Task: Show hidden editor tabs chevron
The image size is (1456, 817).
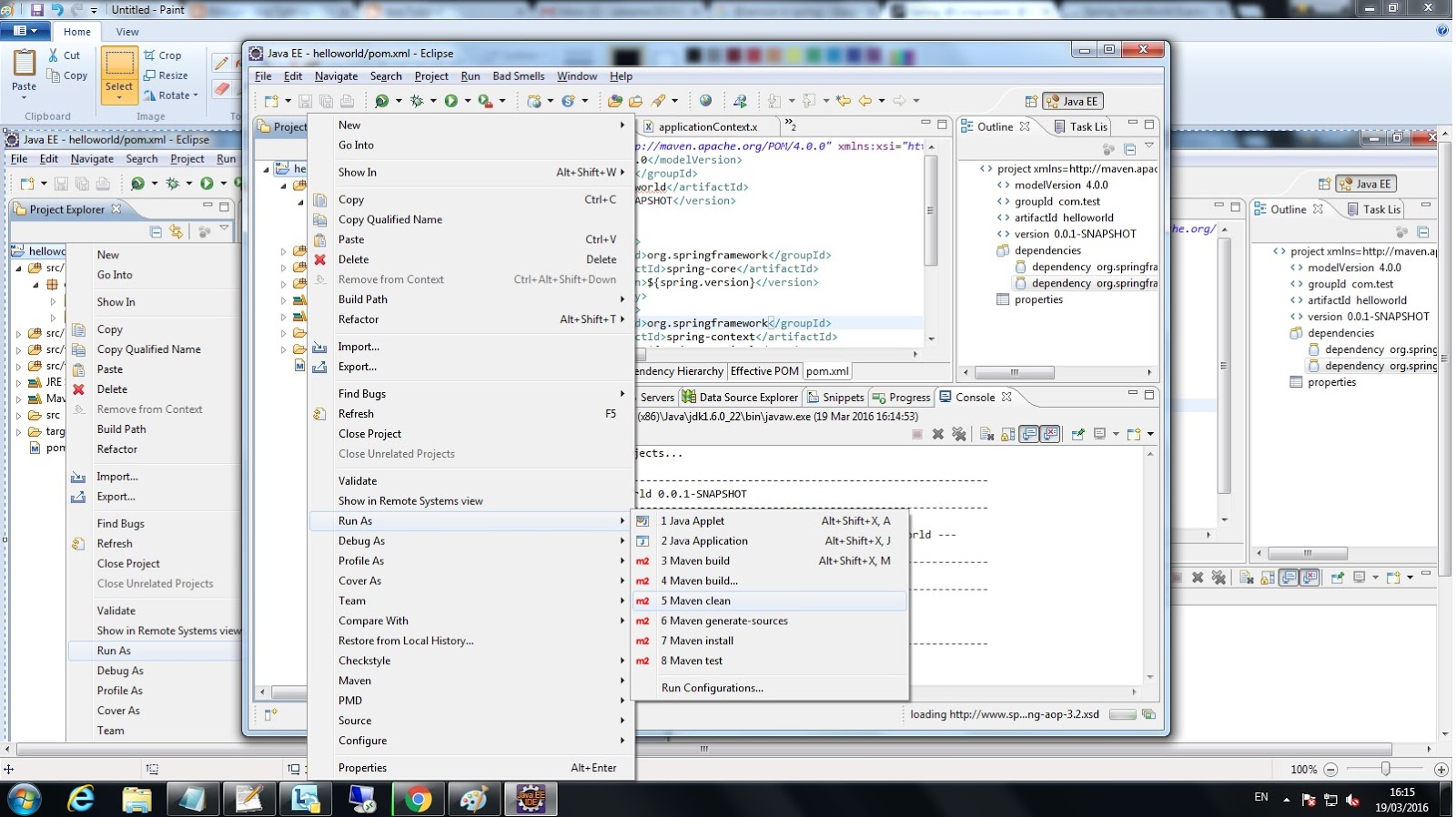Action: point(790,125)
